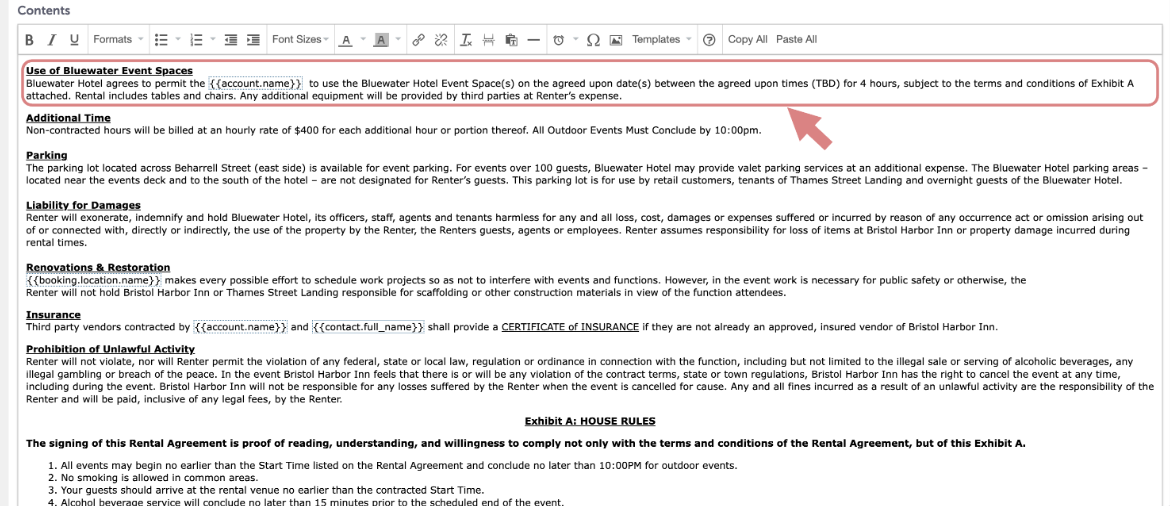Insert a page break
This screenshot has width=1170, height=506.
click(x=489, y=40)
